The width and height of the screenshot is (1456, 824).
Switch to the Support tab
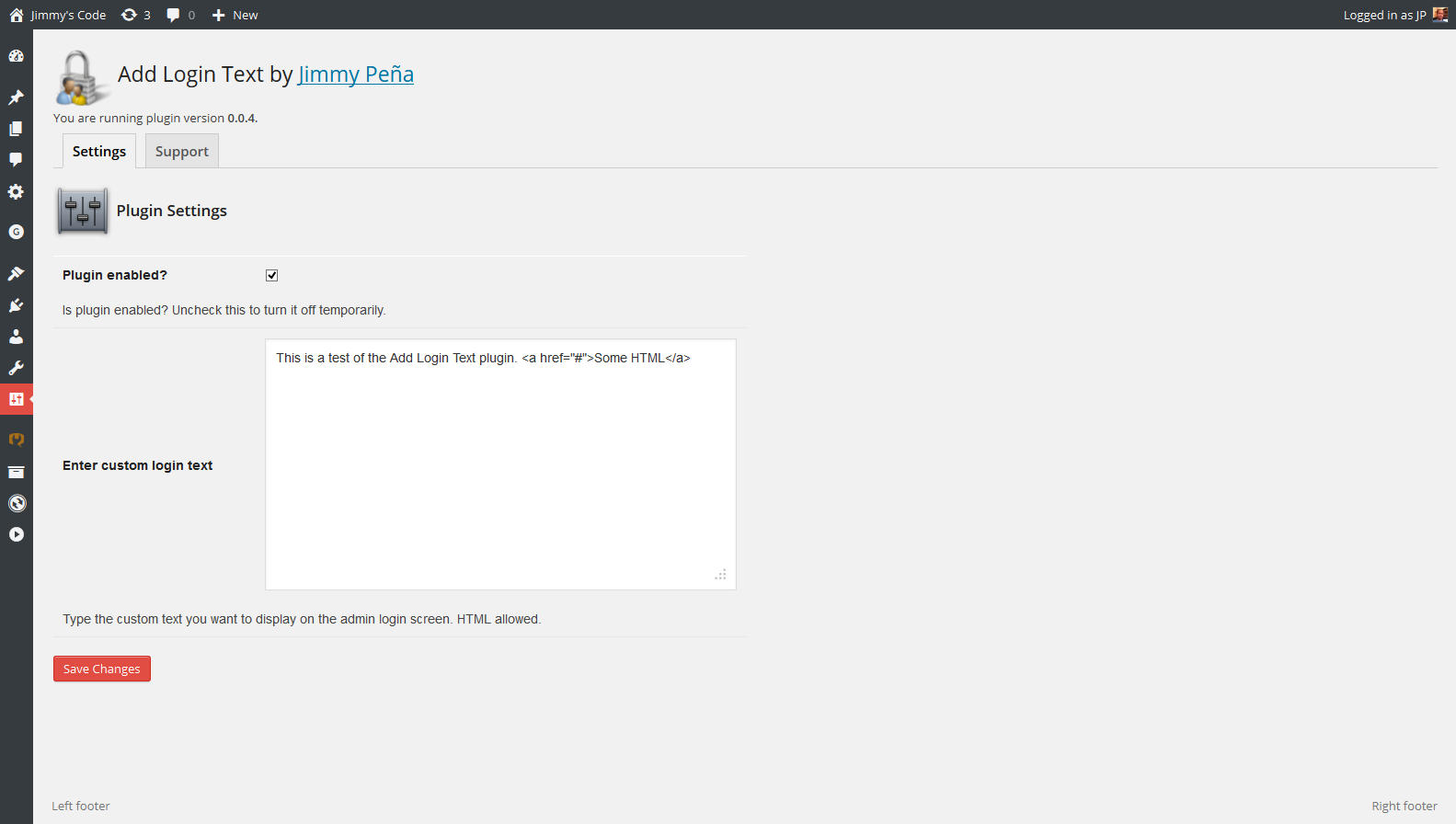pyautogui.click(x=181, y=152)
